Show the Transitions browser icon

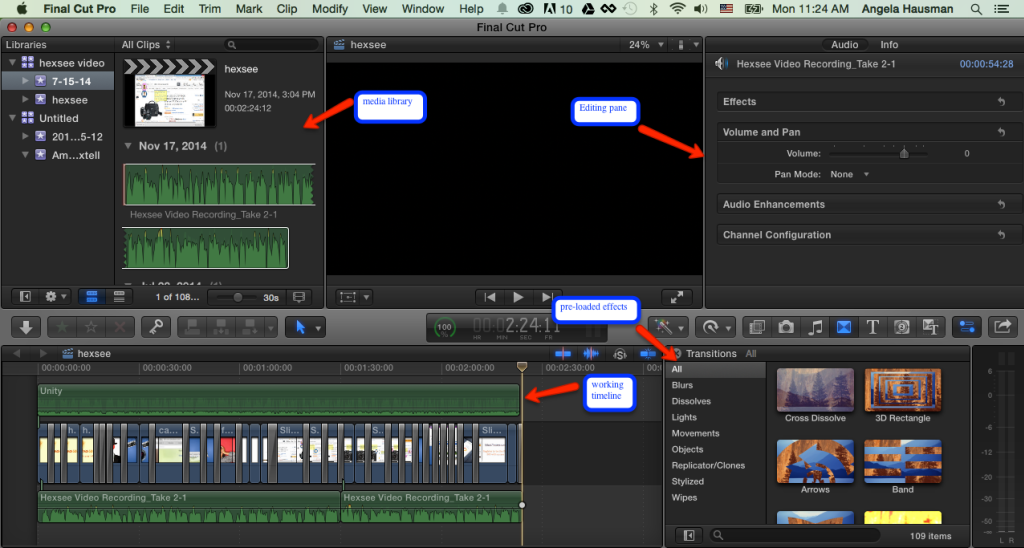click(x=844, y=327)
